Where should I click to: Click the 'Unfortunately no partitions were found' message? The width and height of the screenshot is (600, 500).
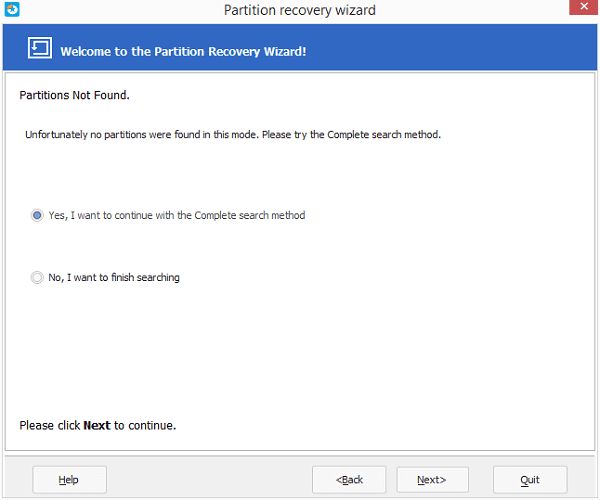[x=233, y=135]
